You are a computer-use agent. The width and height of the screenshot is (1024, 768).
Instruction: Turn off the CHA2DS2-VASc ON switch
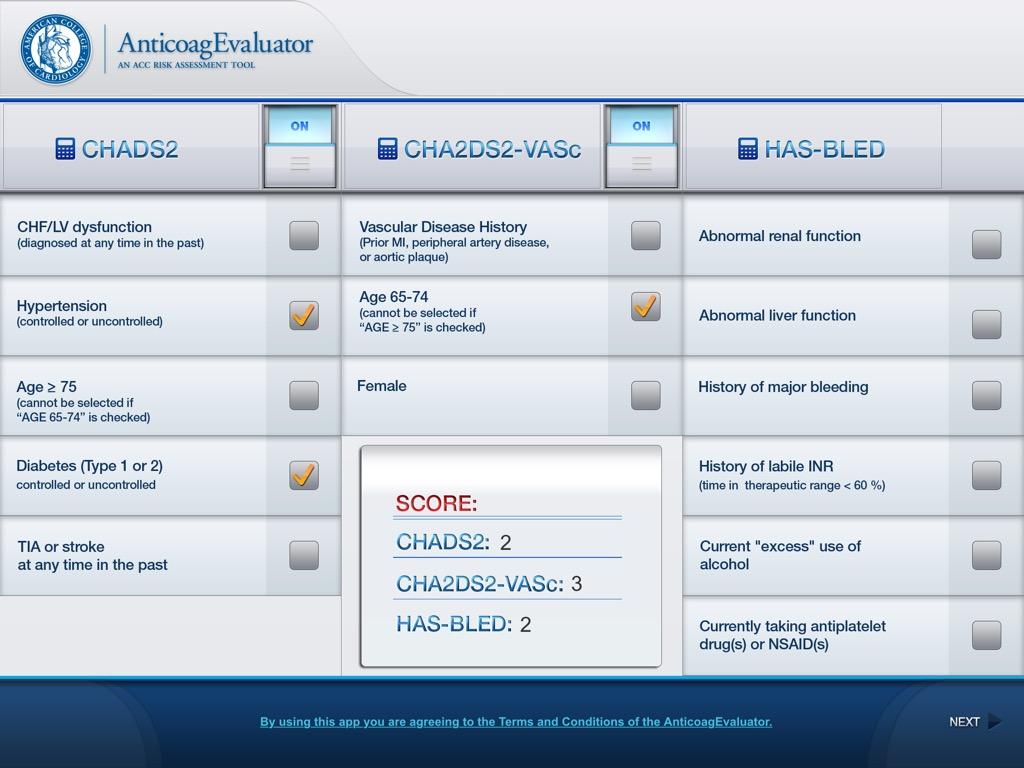(x=641, y=146)
